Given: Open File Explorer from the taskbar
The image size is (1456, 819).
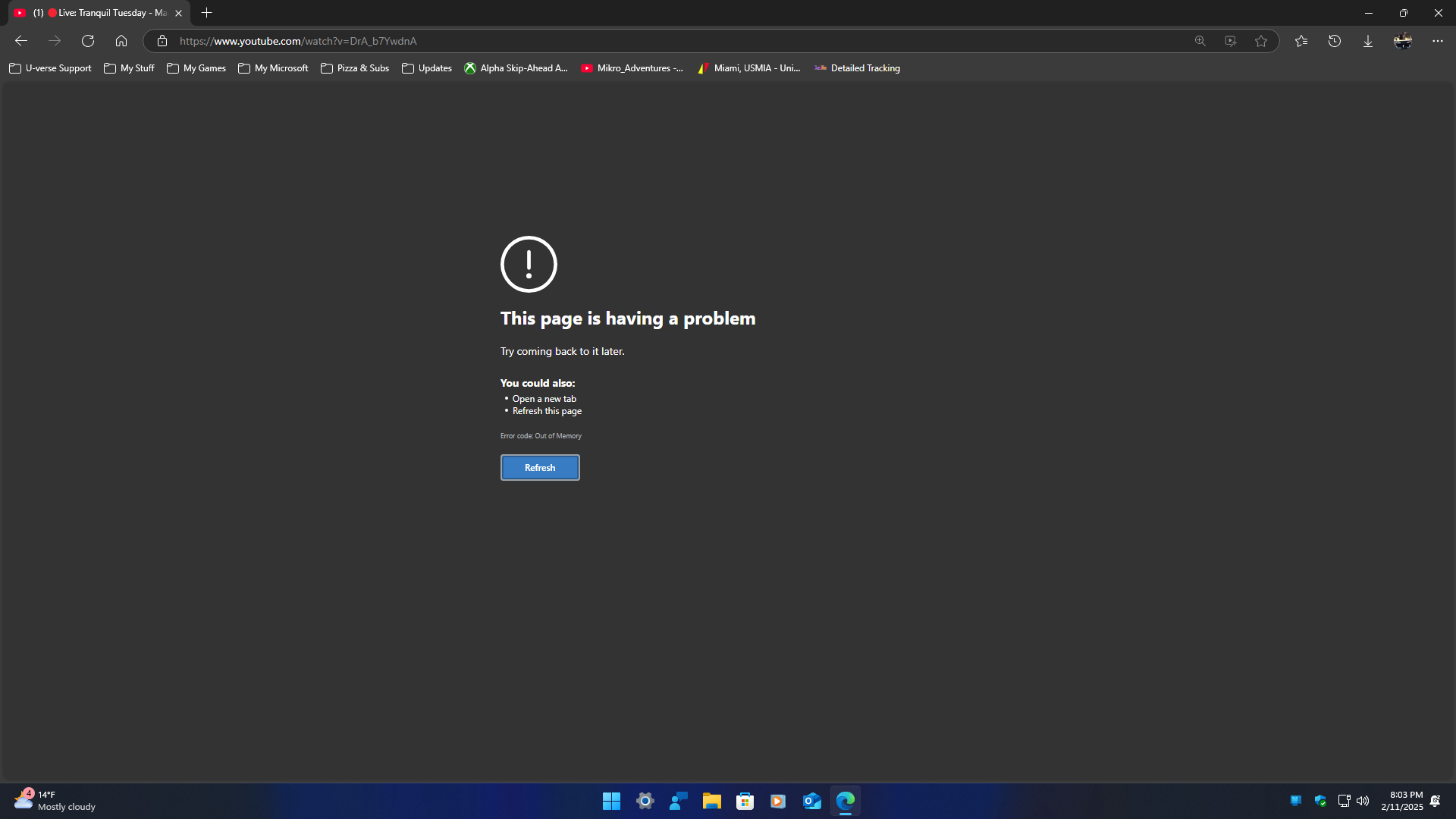Looking at the screenshot, I should pos(711,801).
